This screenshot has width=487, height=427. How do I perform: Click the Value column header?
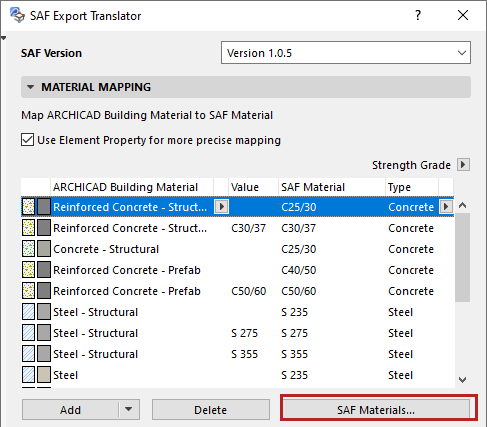pyautogui.click(x=253, y=187)
